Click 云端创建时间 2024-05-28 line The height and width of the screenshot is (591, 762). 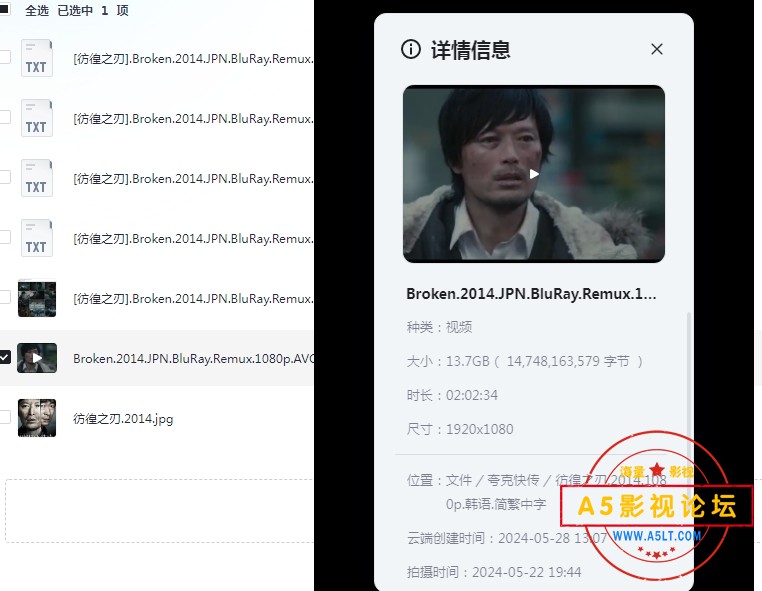tap(507, 538)
